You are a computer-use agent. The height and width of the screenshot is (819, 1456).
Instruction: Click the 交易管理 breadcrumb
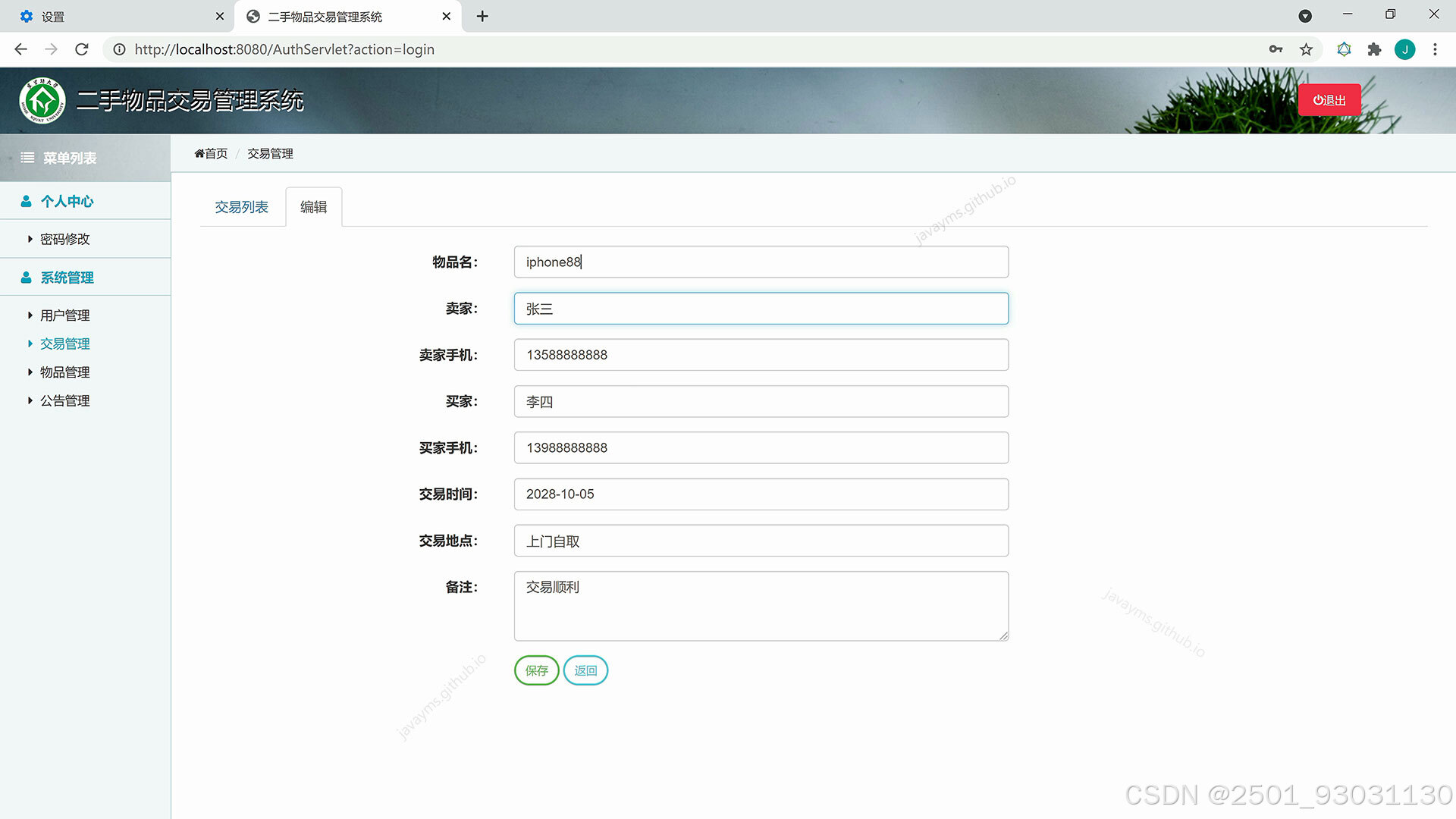[x=270, y=153]
